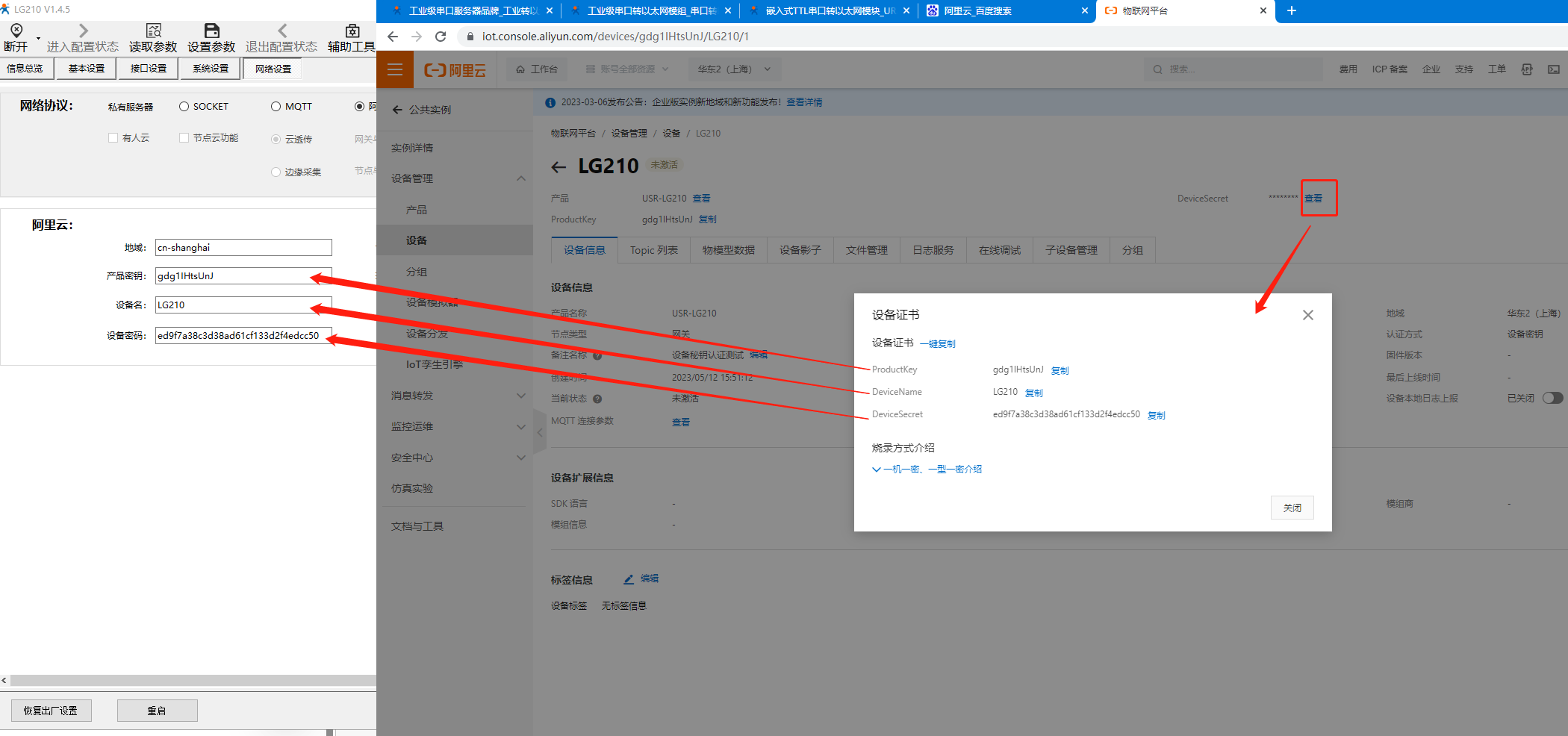Viewport: 1568px width, 736px height.
Task: Click help icon next to 备注名称
Action: point(597,355)
